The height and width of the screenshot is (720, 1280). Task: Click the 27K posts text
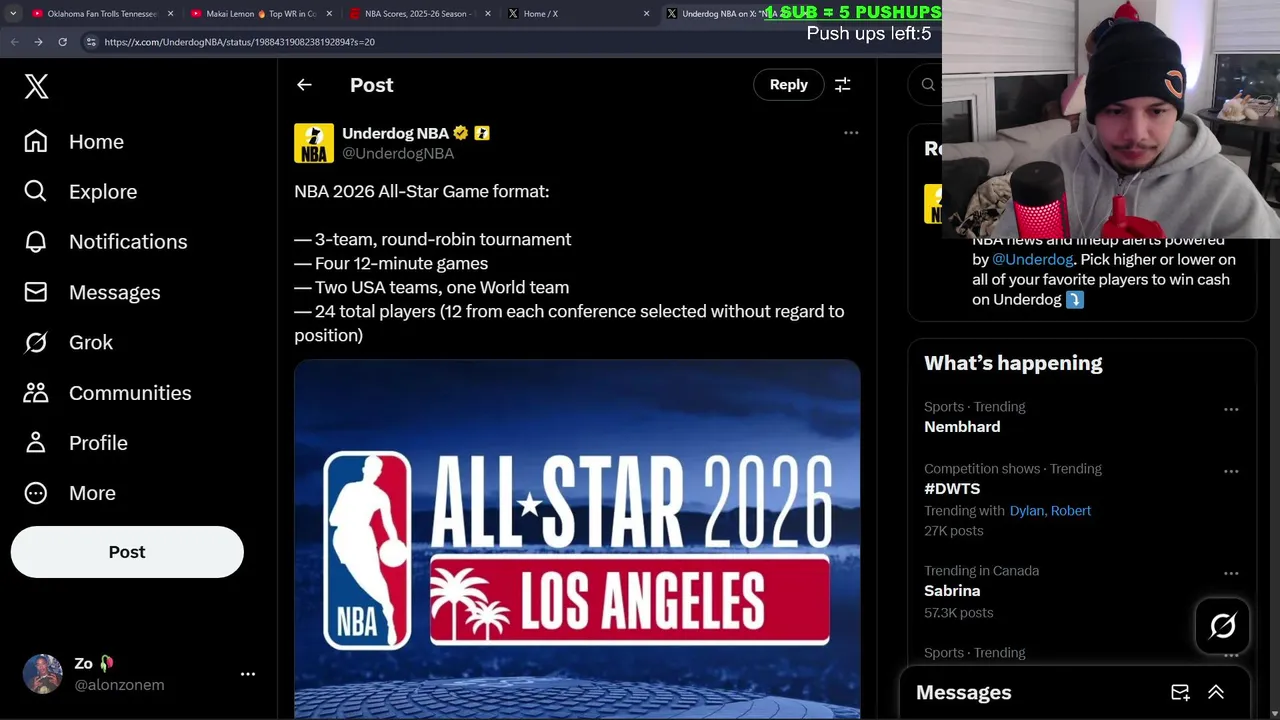point(953,531)
